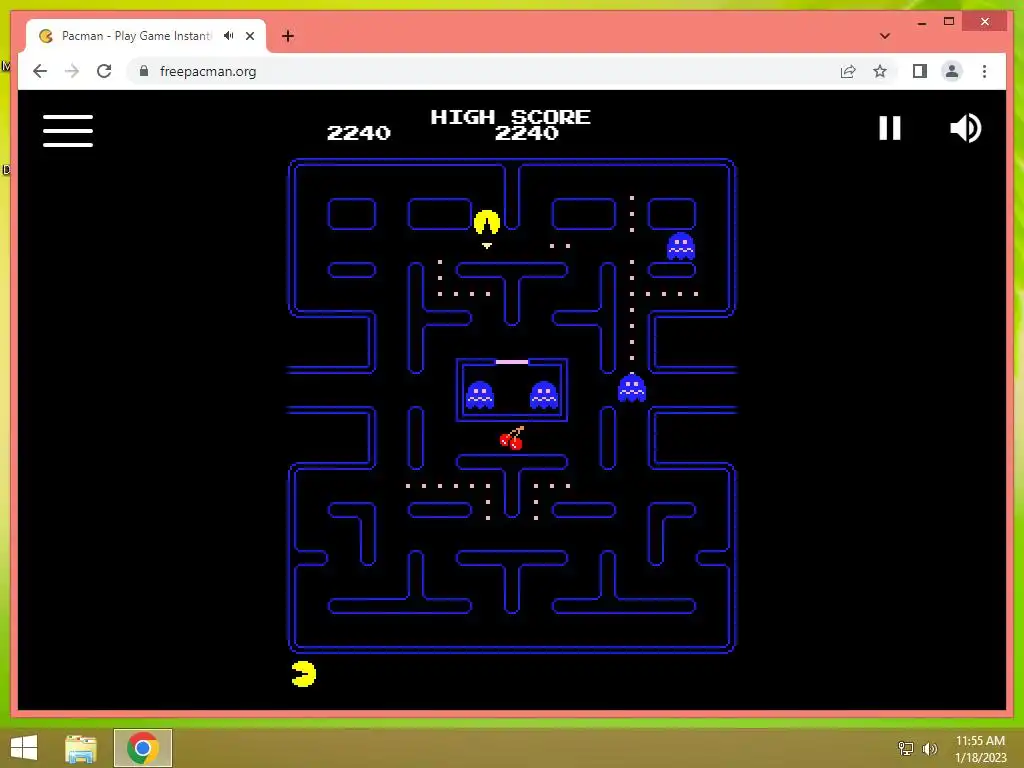Open network icon in system tray
Image resolution: width=1024 pixels, height=768 pixels.
[x=905, y=748]
